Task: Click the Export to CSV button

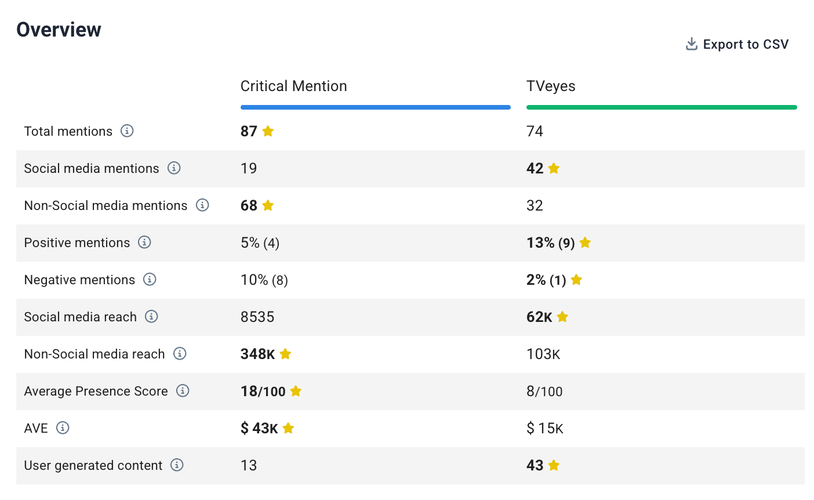Action: 737,44
